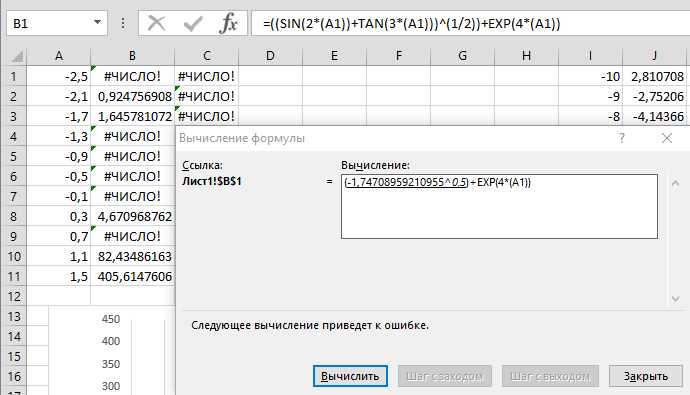Click cell B3 with 1,645781072
Screen dimensions: 690x395
tap(132, 117)
